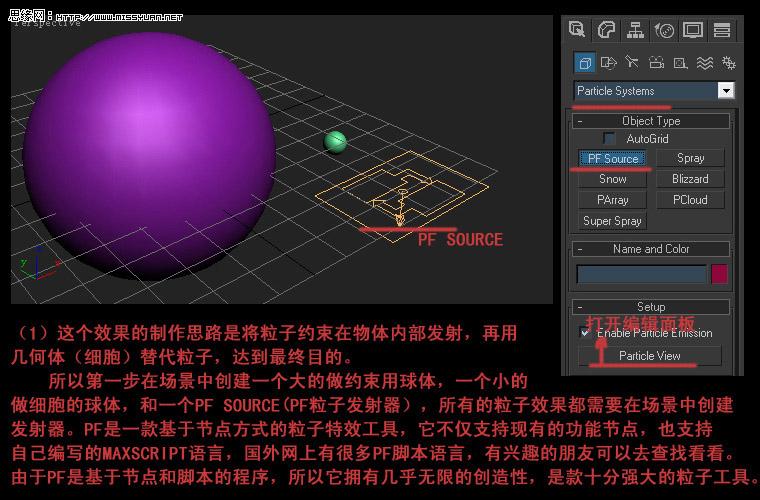The image size is (760, 500).
Task: Open the Particle Systems dropdown
Action: pos(654,91)
